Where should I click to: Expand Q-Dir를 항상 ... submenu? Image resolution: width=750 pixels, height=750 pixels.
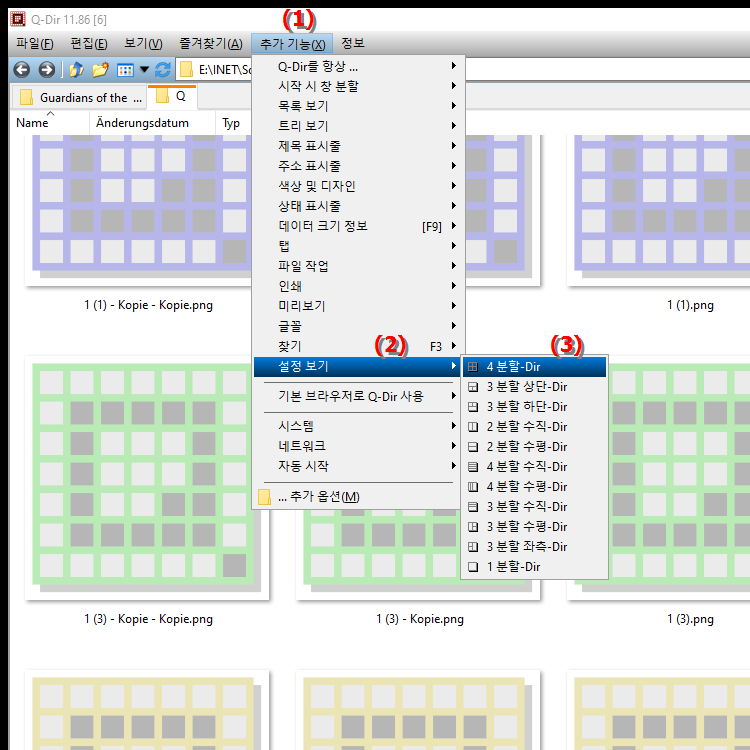click(356, 66)
